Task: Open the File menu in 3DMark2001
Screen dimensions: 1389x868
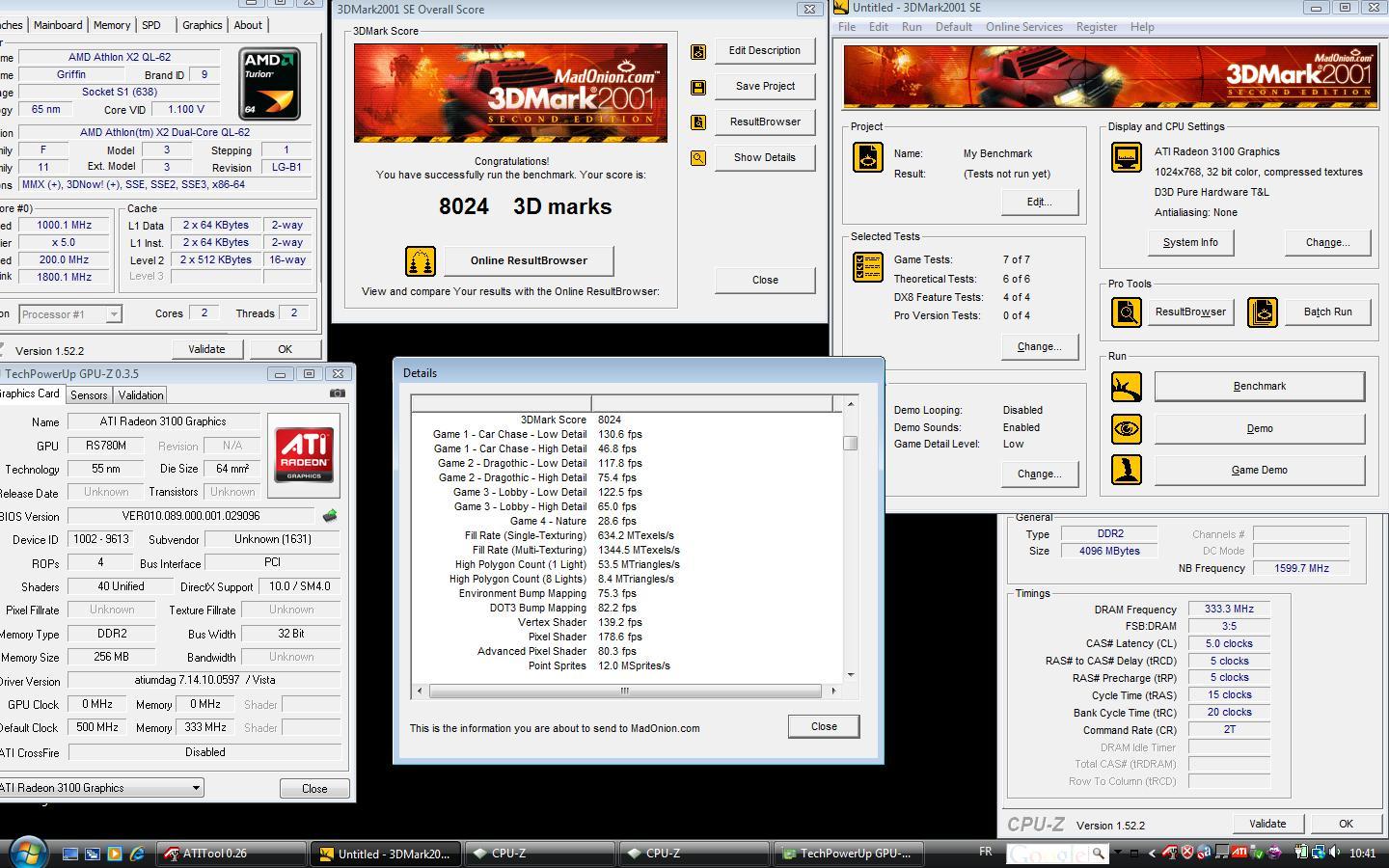Action: [x=847, y=27]
